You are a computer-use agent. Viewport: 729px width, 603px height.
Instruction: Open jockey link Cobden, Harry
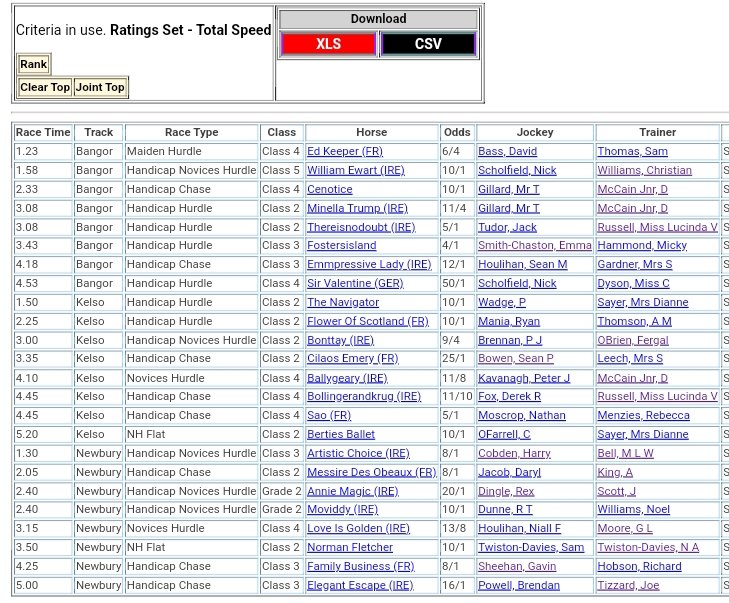pos(514,453)
